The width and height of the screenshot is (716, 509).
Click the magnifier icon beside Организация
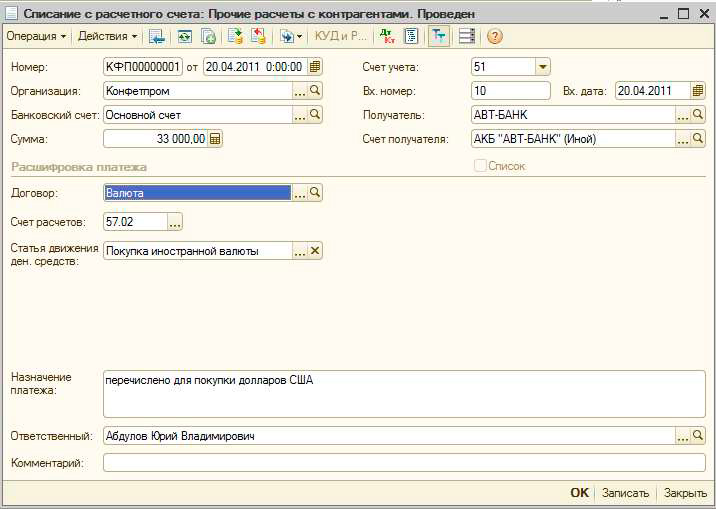[x=315, y=91]
